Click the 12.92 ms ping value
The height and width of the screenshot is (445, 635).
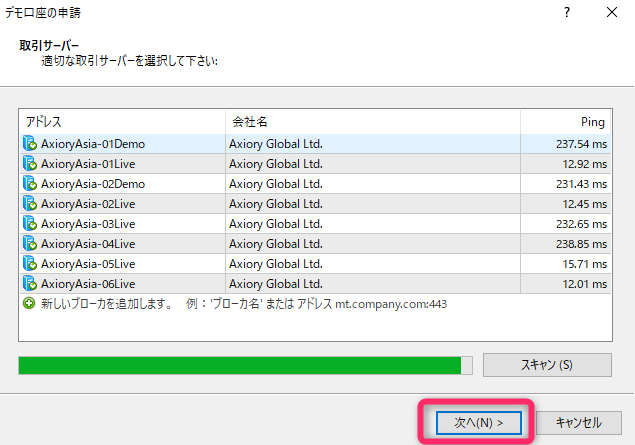pyautogui.click(x=584, y=164)
